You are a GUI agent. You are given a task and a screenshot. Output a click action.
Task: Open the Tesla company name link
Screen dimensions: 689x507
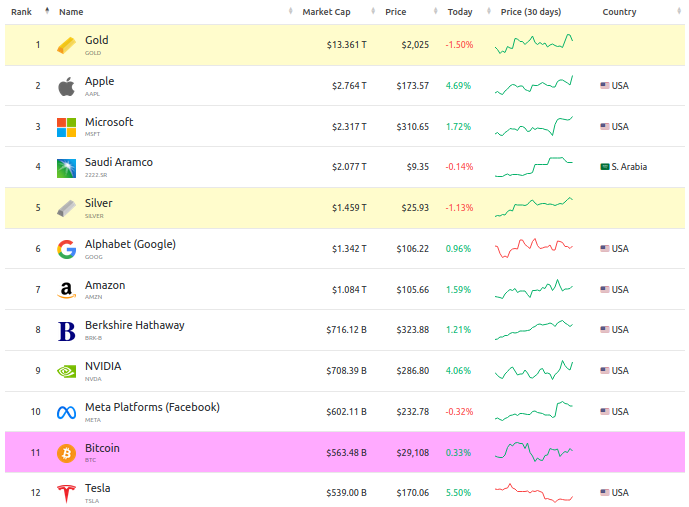click(x=97, y=488)
